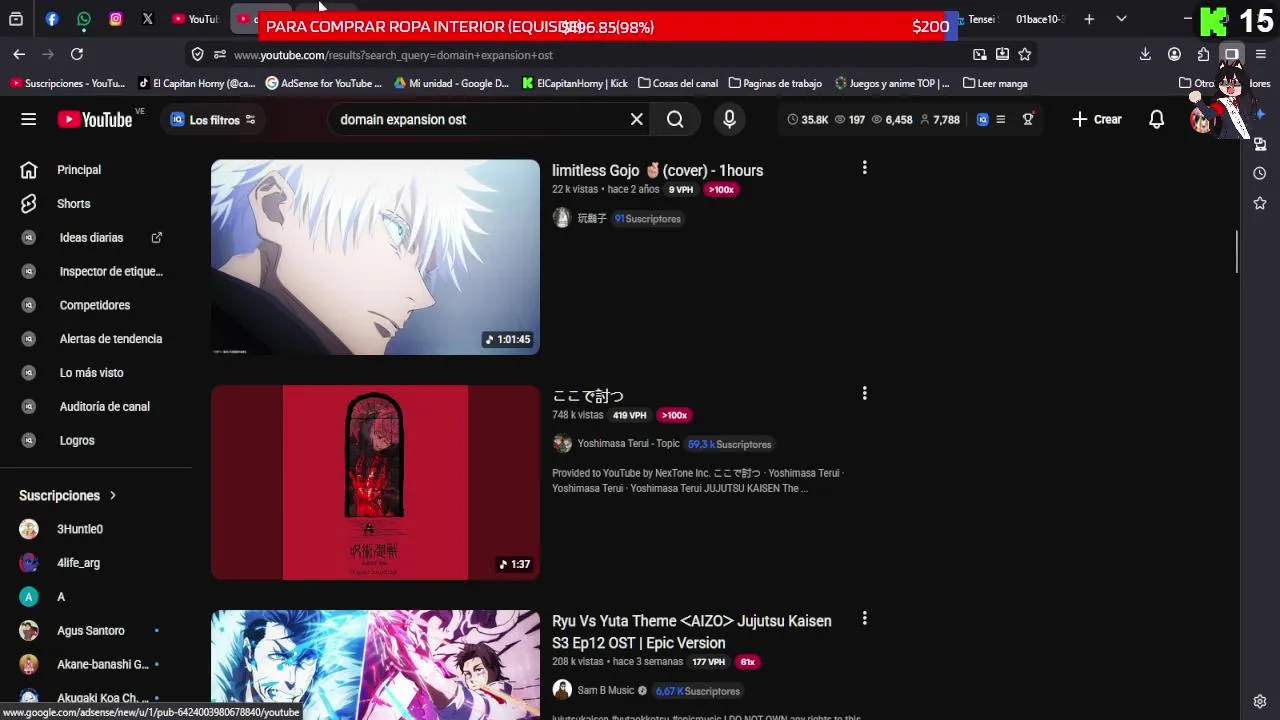Image resolution: width=1280 pixels, height=720 pixels.
Task: Switch to the pinned WhatsApp tab
Action: click(84, 19)
